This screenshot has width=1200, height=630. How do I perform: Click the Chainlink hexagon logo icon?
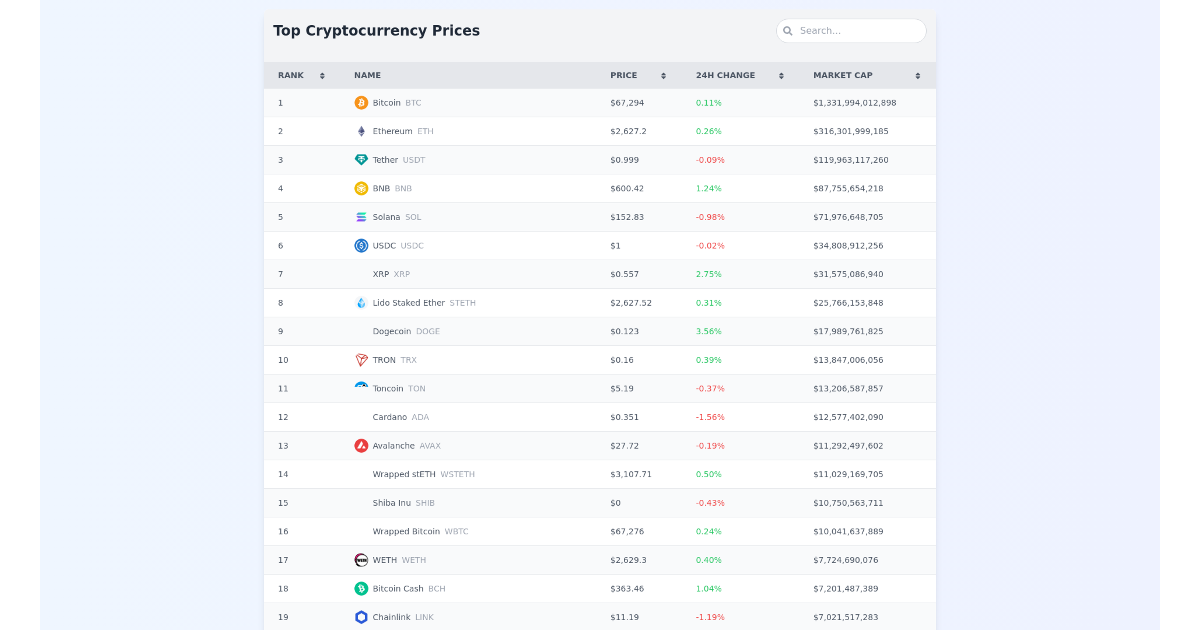coord(361,617)
